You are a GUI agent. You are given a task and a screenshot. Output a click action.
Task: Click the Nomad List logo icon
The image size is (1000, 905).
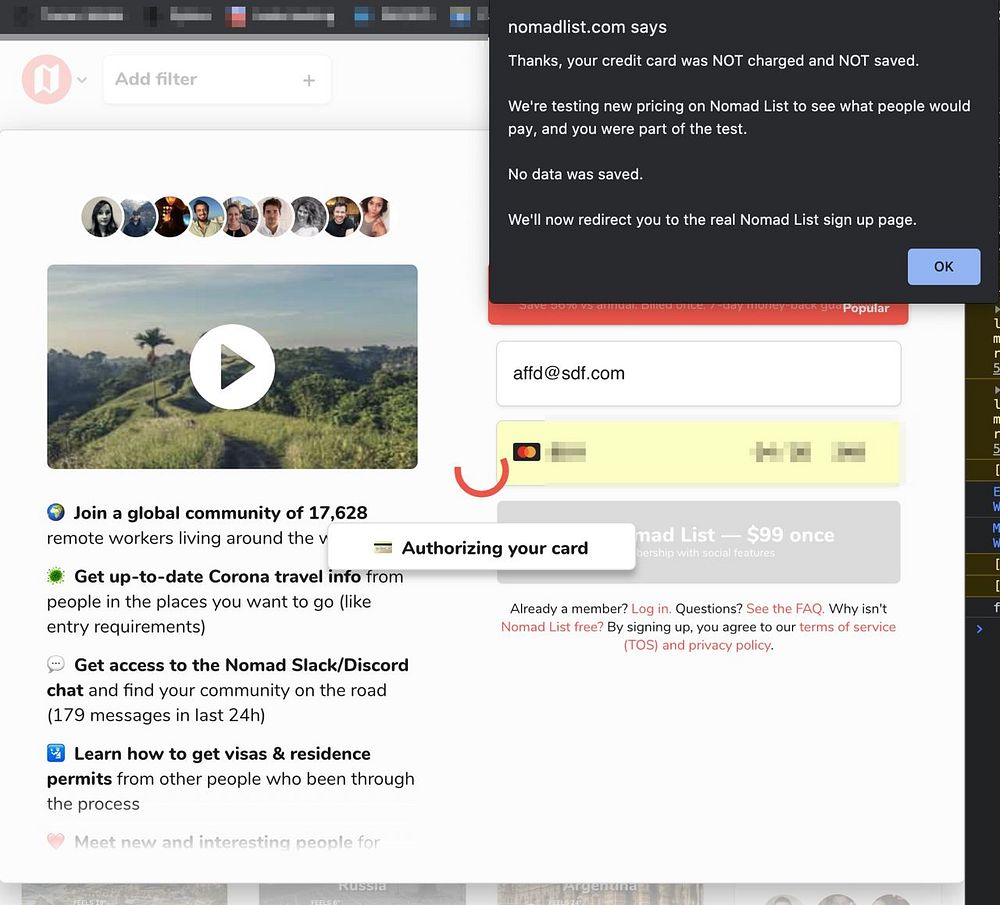[47, 79]
